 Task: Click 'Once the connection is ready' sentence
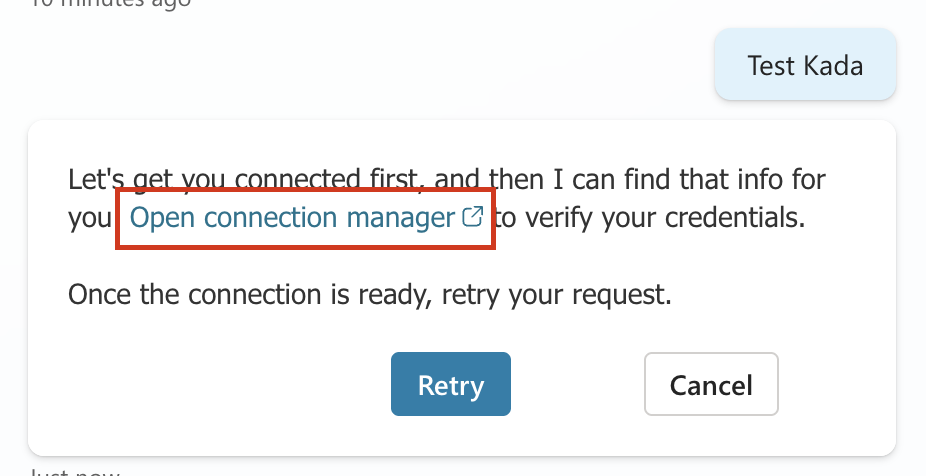click(367, 295)
